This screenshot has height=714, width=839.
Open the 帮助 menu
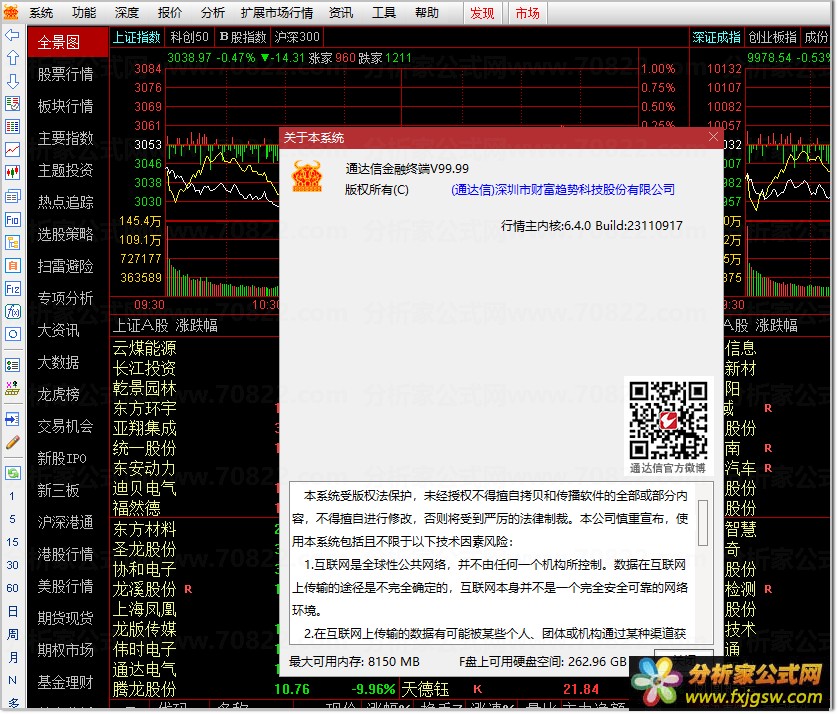coord(426,12)
